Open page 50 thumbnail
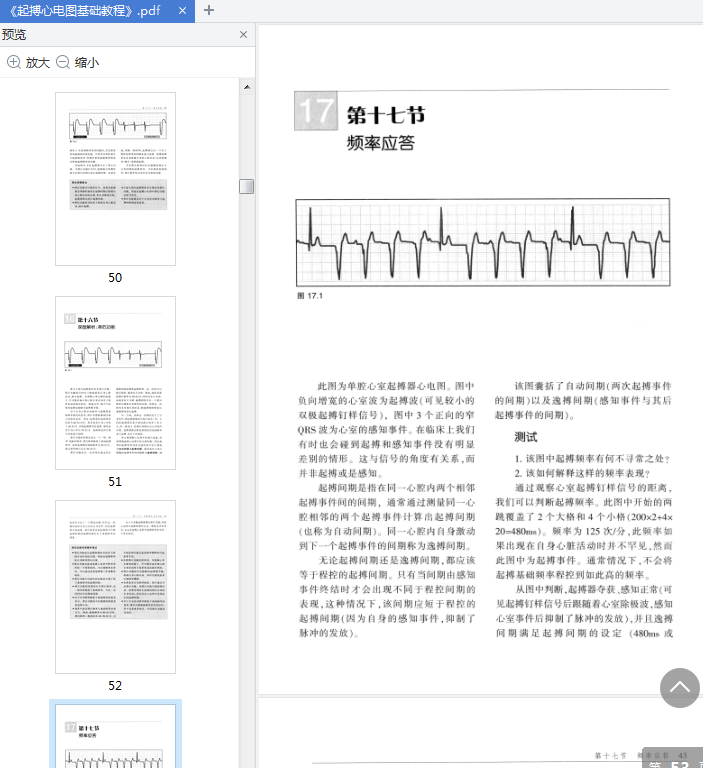This screenshot has height=768, width=703. tap(115, 179)
